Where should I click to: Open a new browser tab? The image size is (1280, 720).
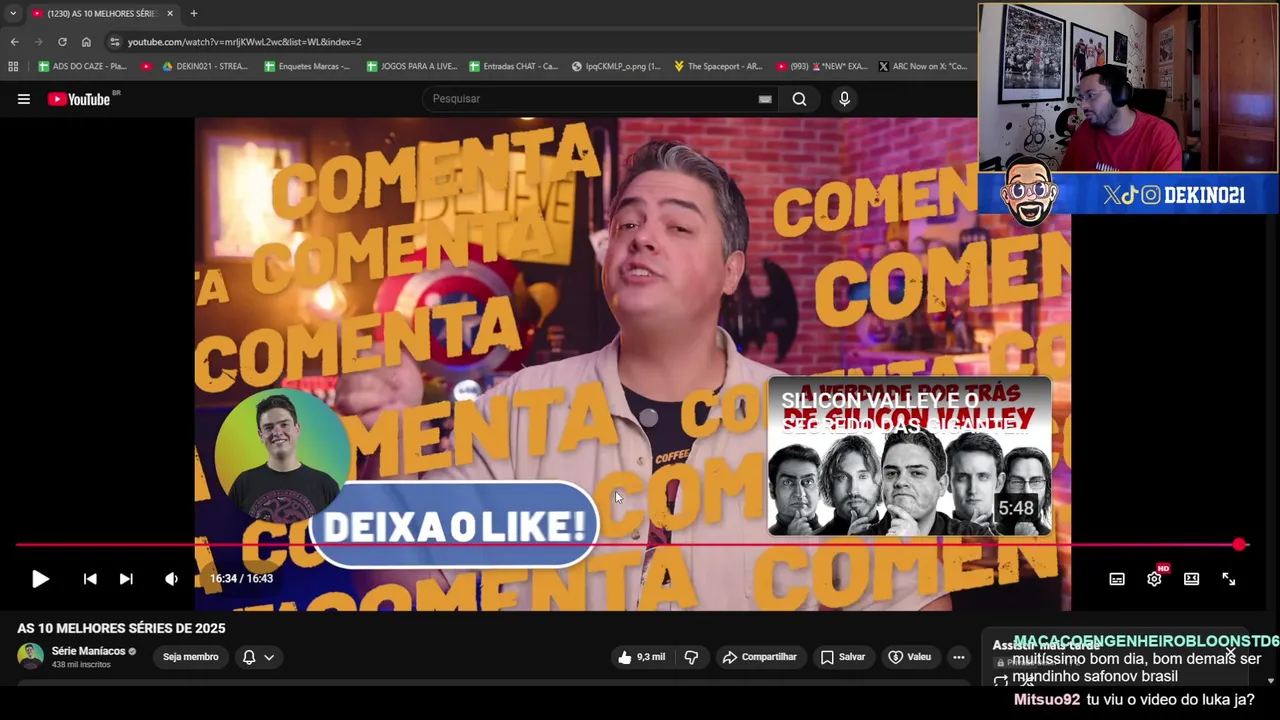(193, 14)
